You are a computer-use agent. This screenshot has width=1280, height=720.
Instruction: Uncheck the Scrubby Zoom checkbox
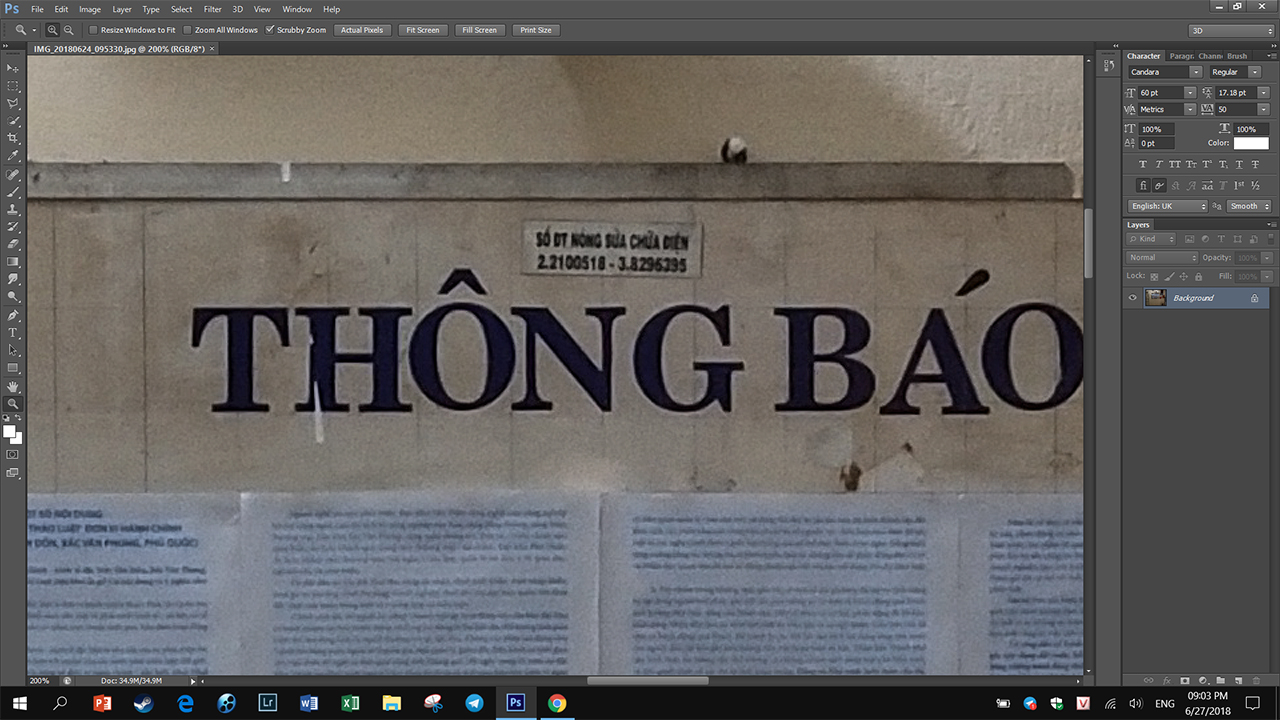tap(270, 30)
